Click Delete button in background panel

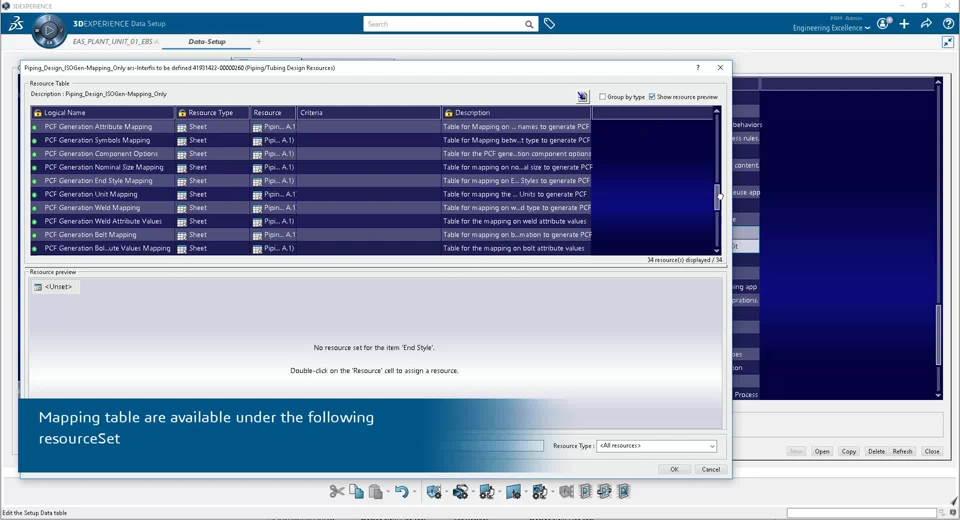pyautogui.click(x=876, y=451)
